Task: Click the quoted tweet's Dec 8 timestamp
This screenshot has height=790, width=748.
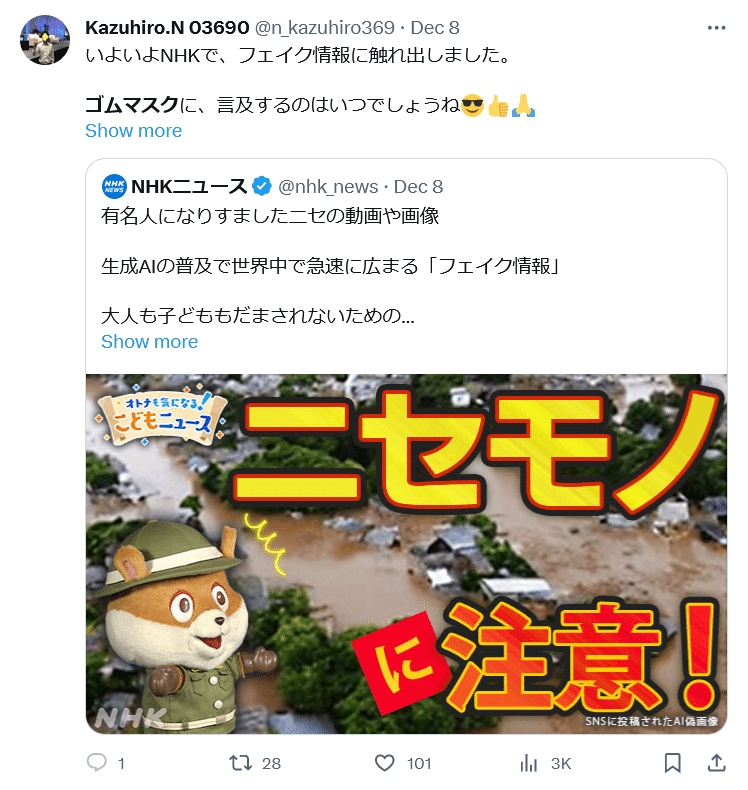Action: (x=419, y=186)
